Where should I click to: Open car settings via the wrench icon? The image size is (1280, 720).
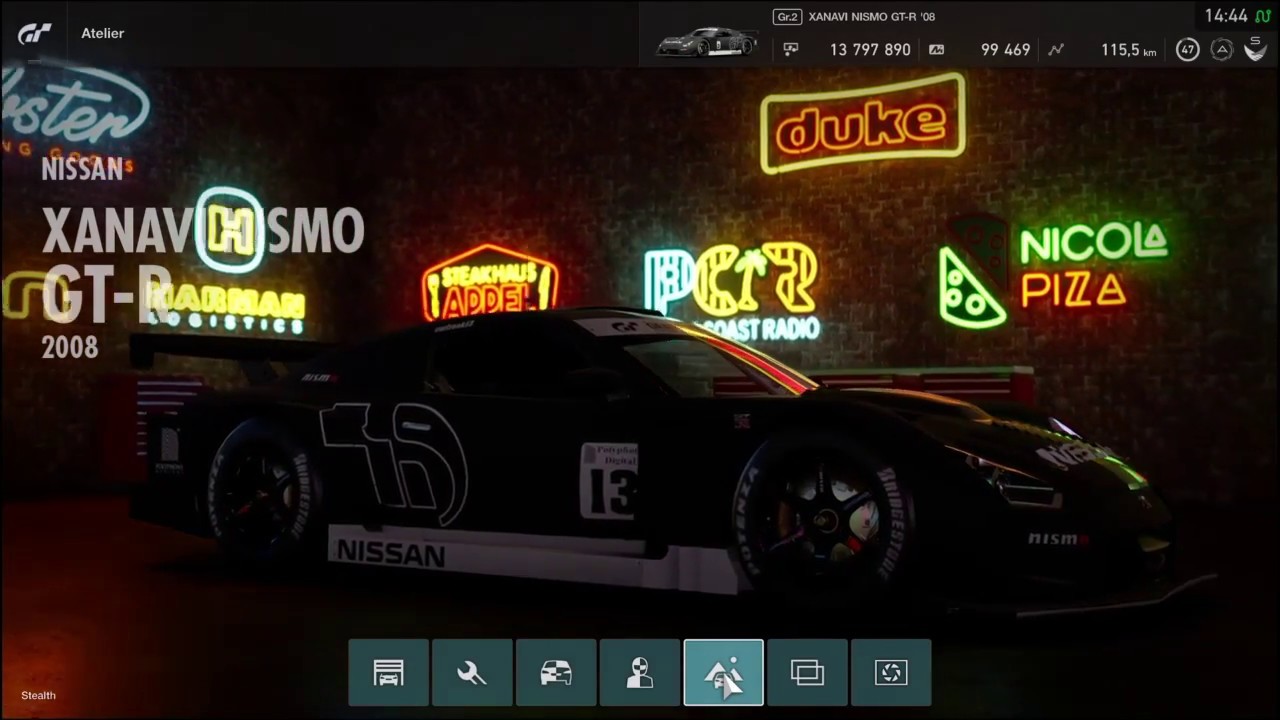tap(472, 673)
